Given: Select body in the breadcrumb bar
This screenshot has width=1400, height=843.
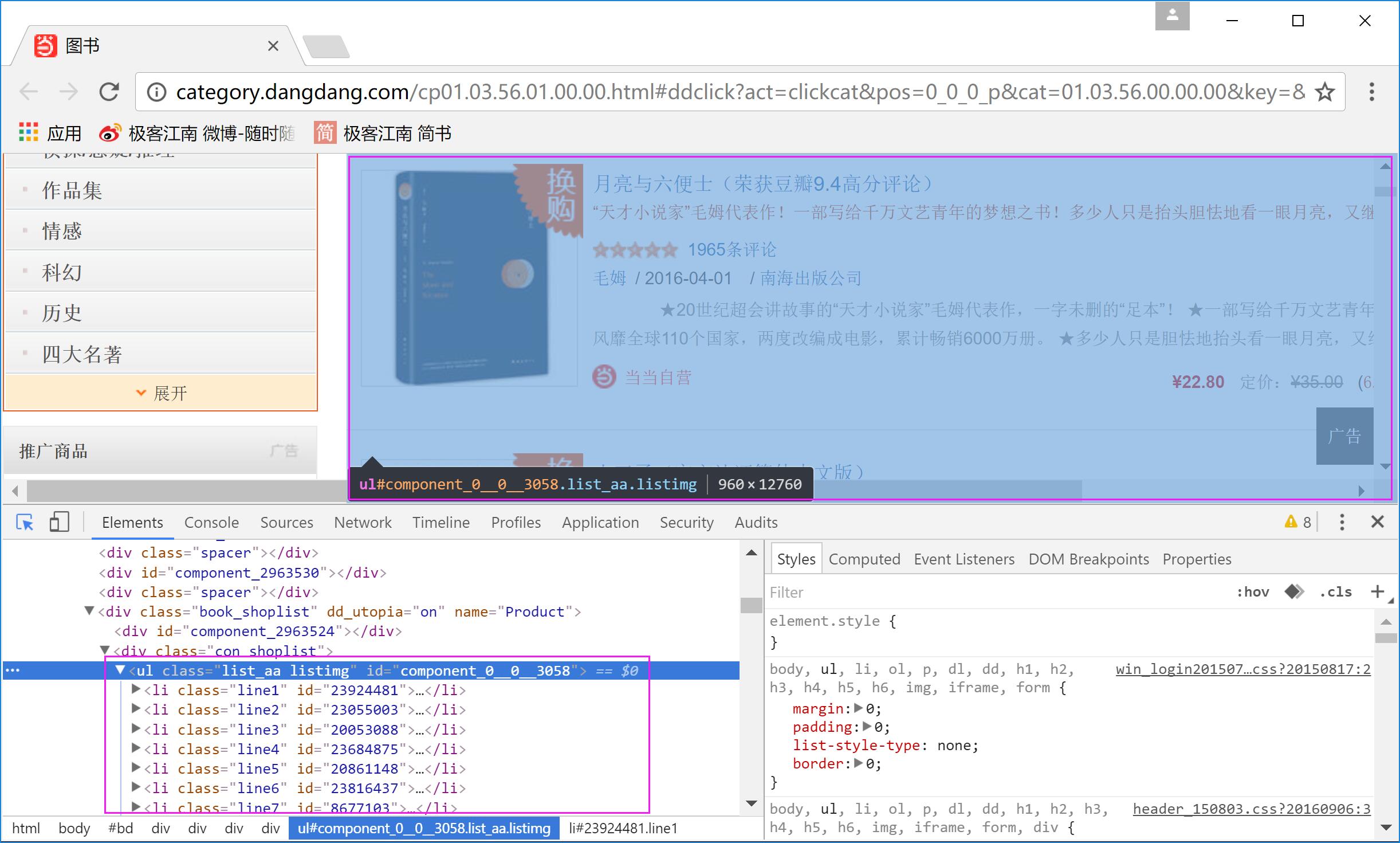Looking at the screenshot, I should tap(74, 829).
